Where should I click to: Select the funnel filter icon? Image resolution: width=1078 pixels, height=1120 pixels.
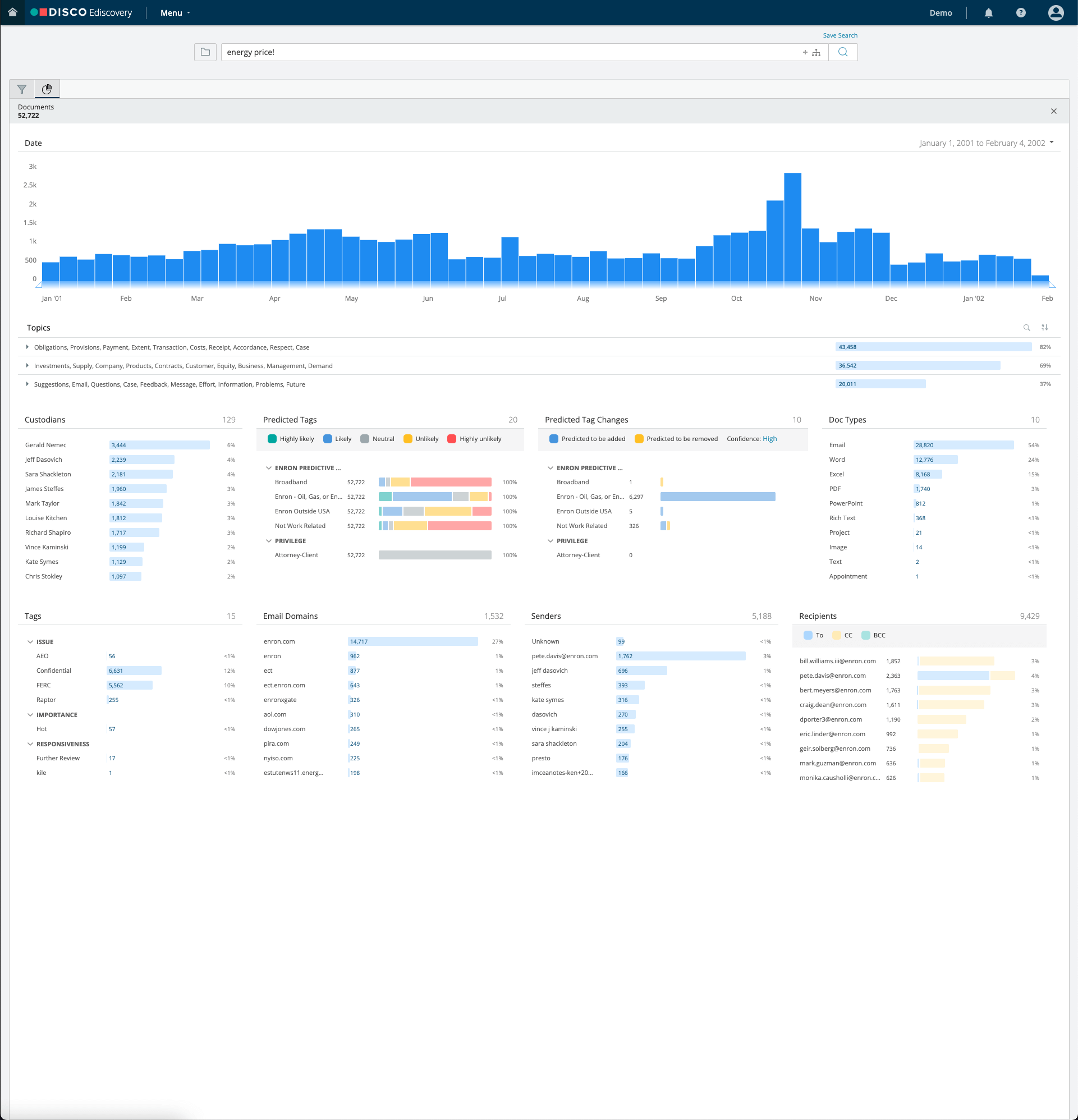pyautogui.click(x=22, y=89)
